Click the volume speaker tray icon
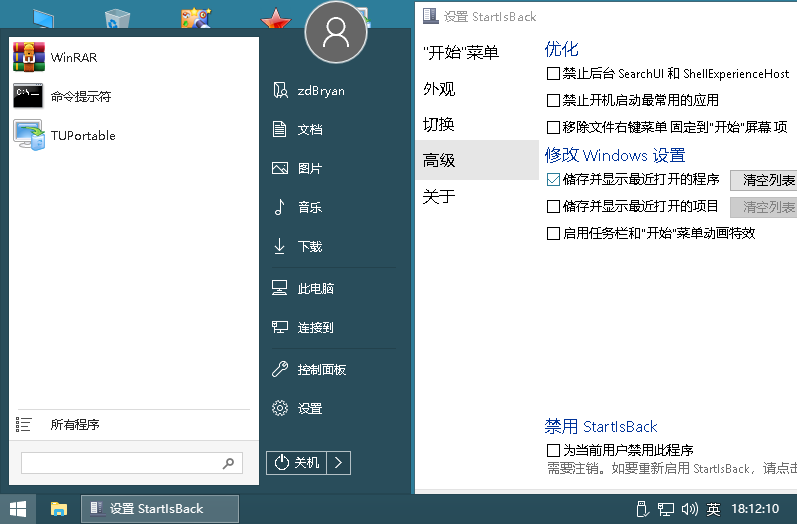The height and width of the screenshot is (524, 797). [689, 509]
